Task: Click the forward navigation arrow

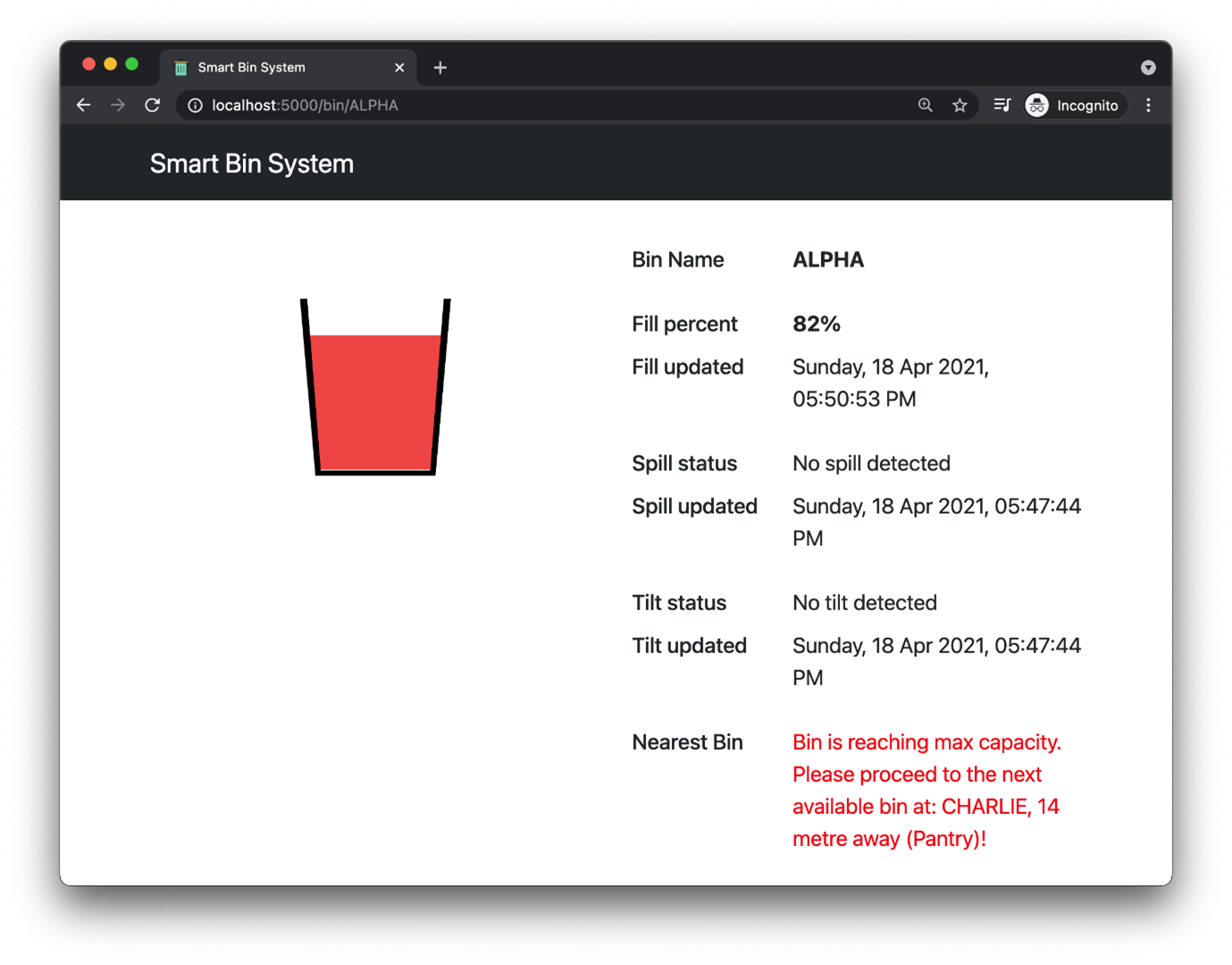Action: [x=118, y=105]
